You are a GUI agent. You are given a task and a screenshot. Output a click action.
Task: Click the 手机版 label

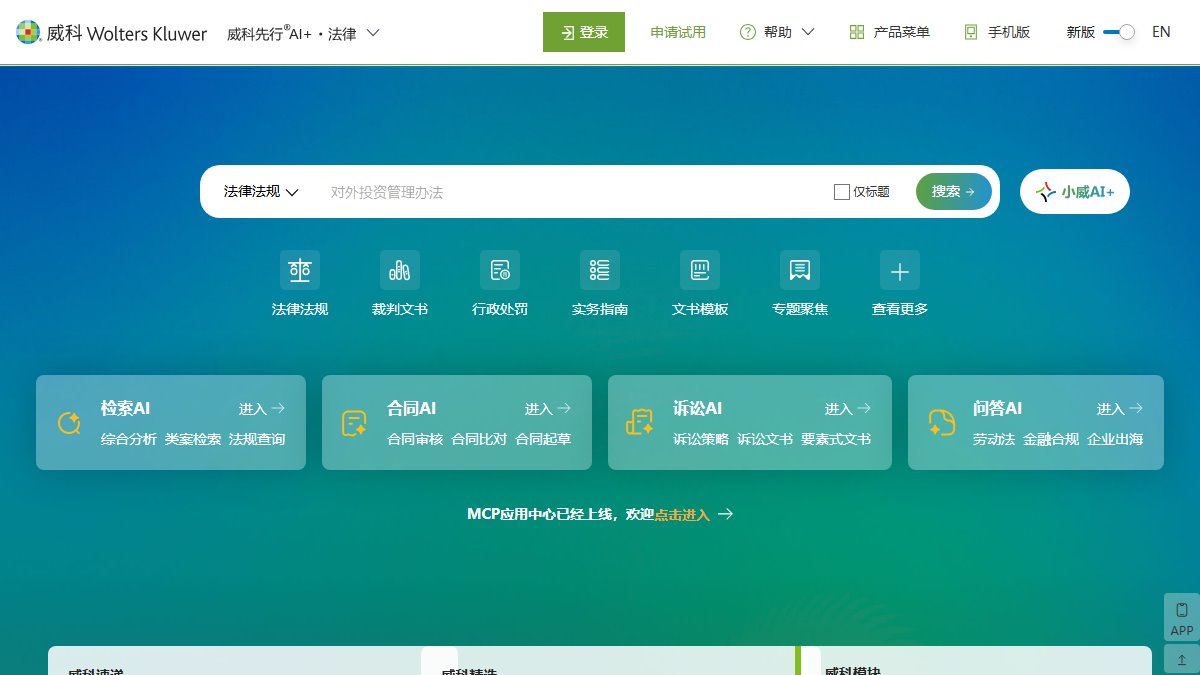pyautogui.click(x=1009, y=32)
